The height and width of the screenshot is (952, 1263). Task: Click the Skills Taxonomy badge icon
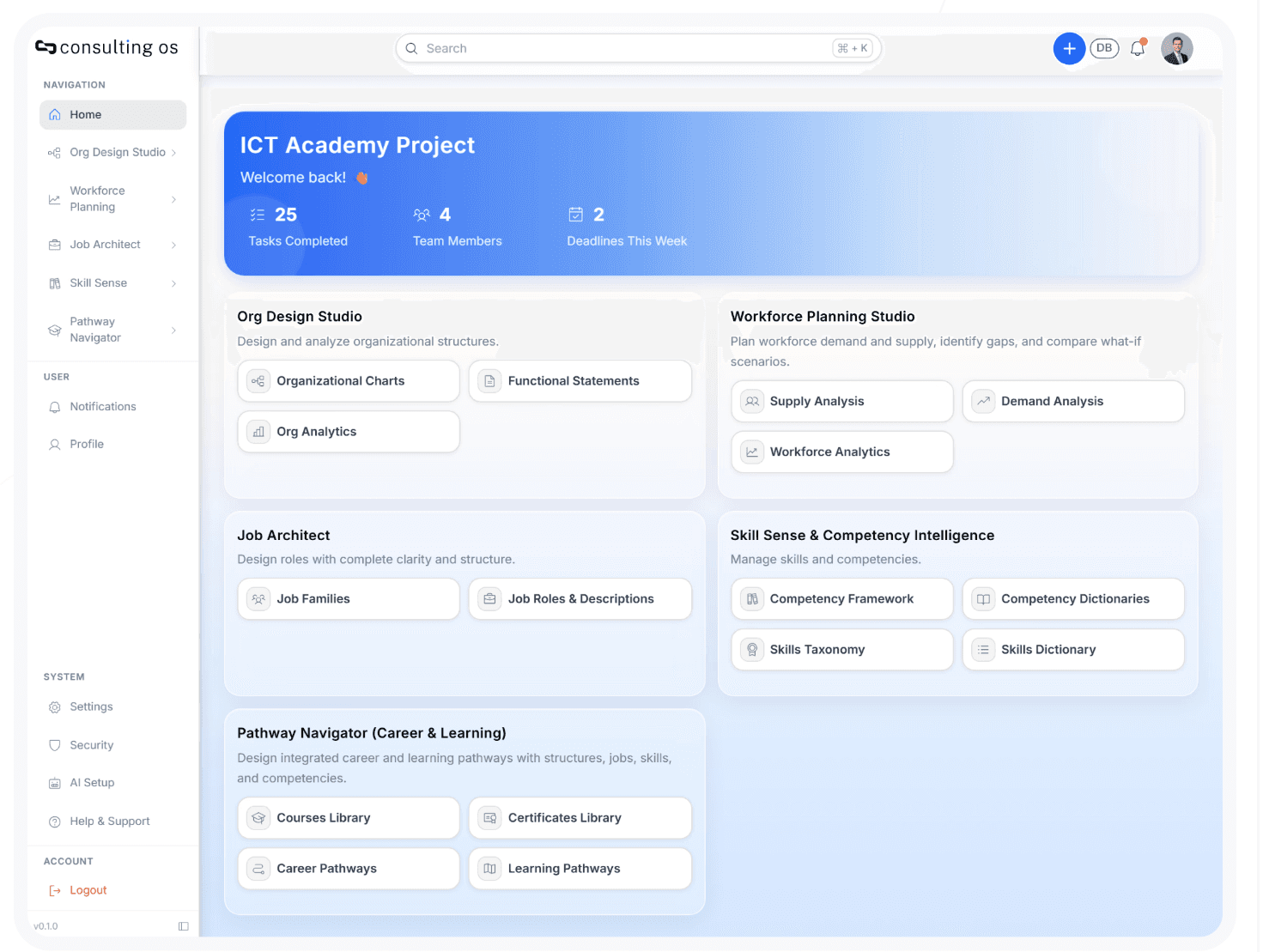click(x=752, y=650)
